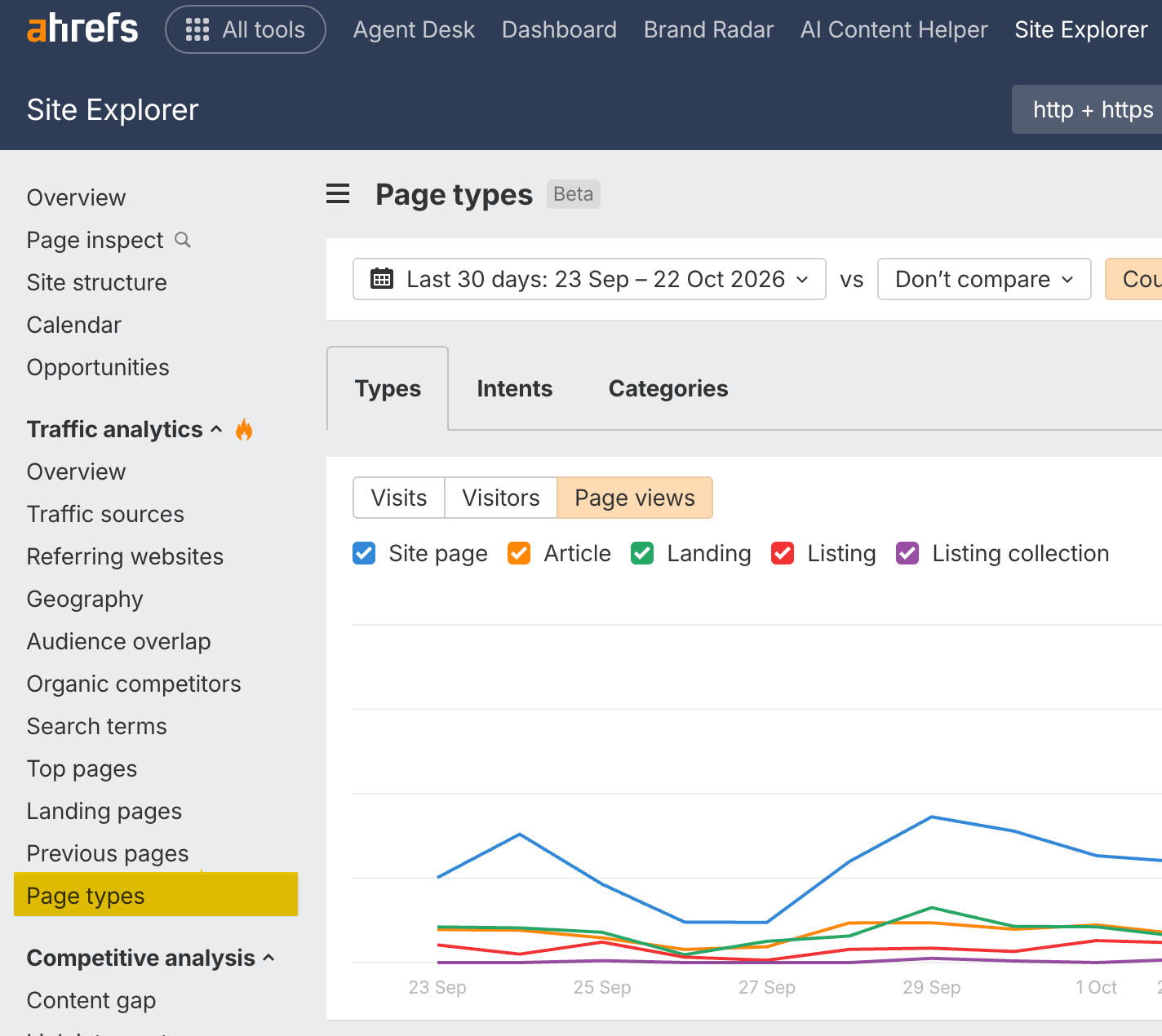Go to Opportunities in the sidebar
This screenshot has width=1162, height=1036.
pyautogui.click(x=98, y=367)
